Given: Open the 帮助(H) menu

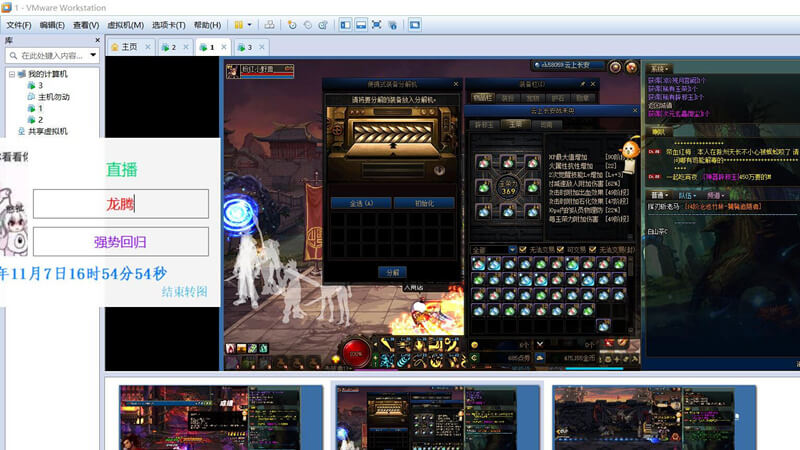Looking at the screenshot, I should click(207, 25).
